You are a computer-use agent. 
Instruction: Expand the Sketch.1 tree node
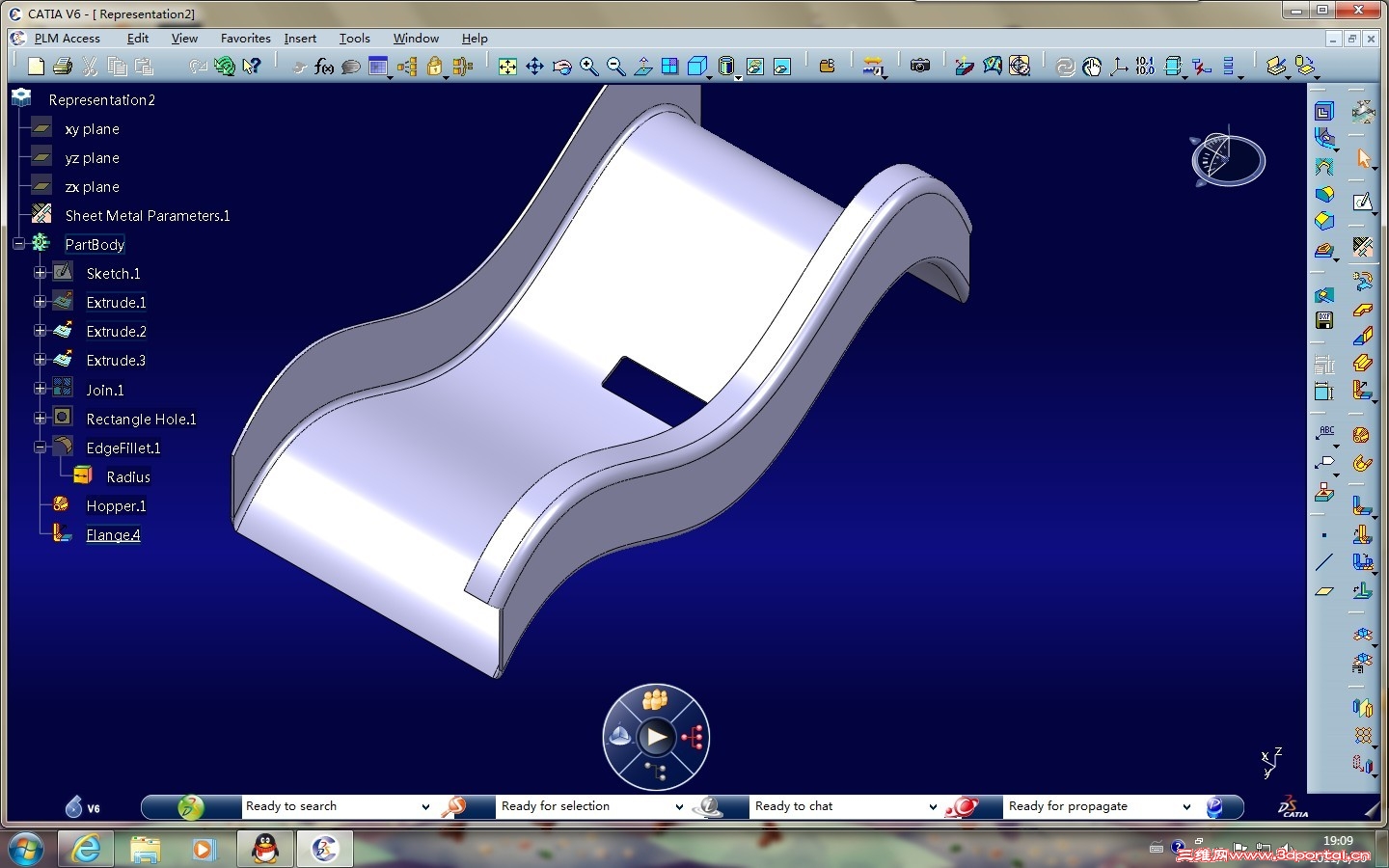tap(40, 273)
